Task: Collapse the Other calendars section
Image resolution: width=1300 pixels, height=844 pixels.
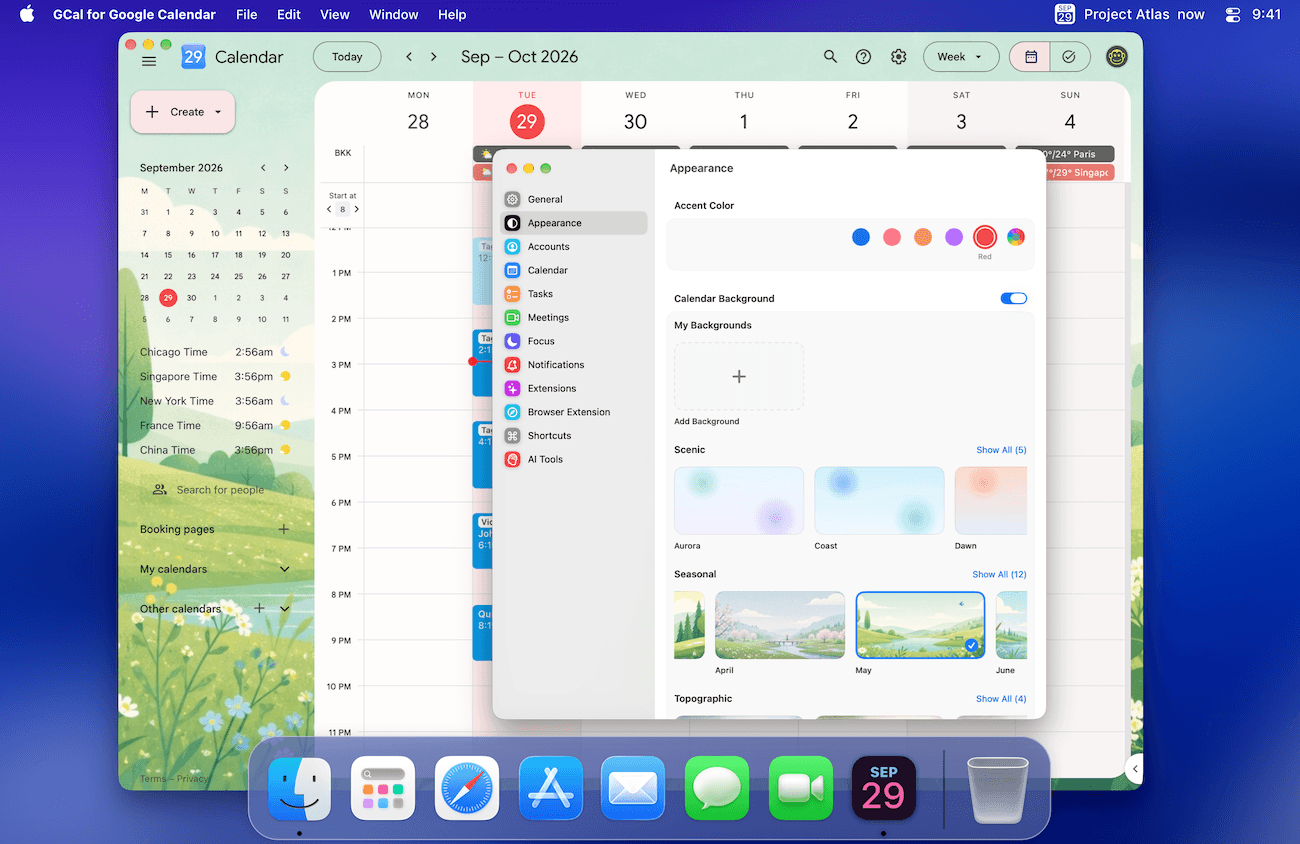Action: click(284, 608)
